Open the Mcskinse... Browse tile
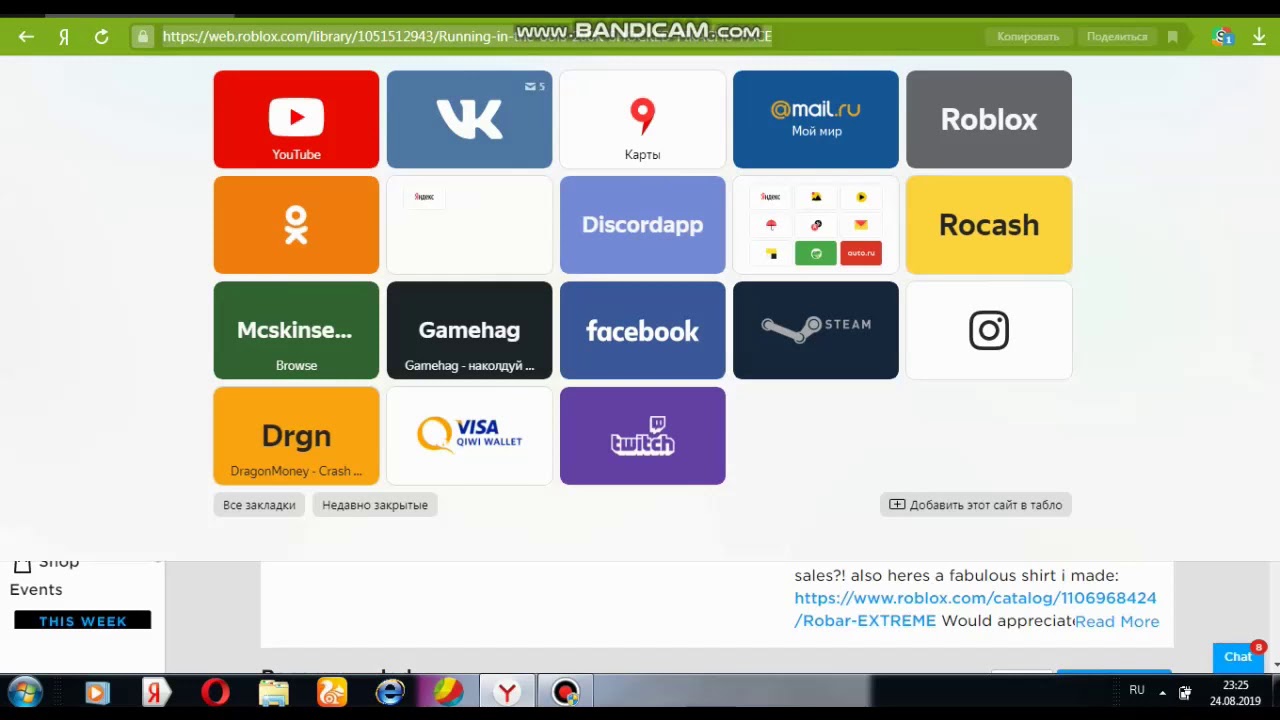The image size is (1280, 720). [296, 330]
